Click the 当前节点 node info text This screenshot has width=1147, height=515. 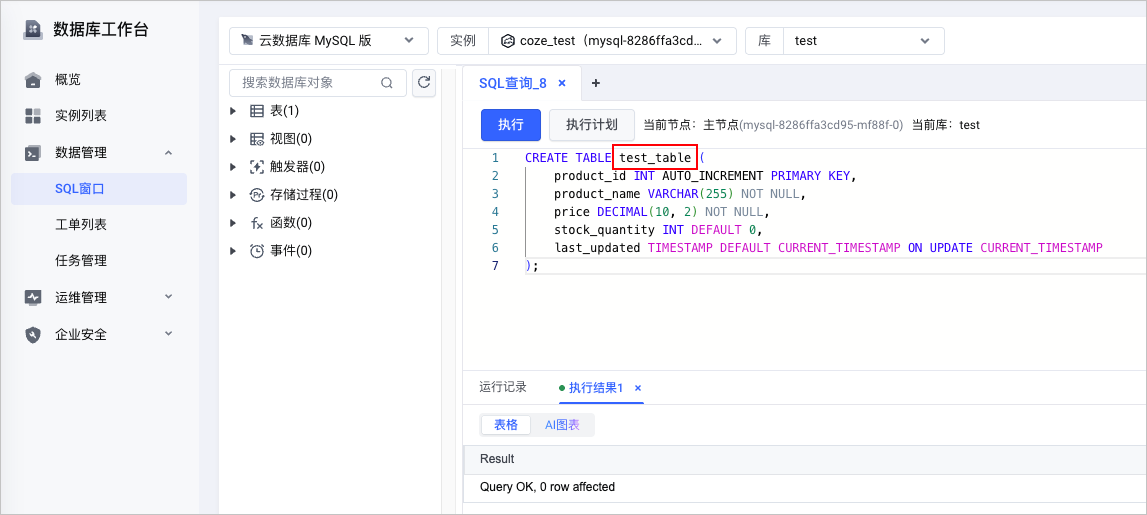pos(773,125)
